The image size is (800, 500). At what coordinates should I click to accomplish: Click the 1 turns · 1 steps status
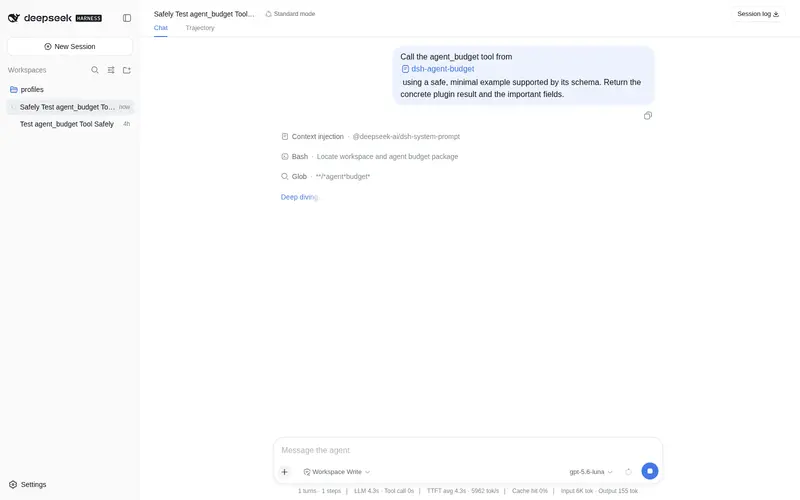pos(319,491)
